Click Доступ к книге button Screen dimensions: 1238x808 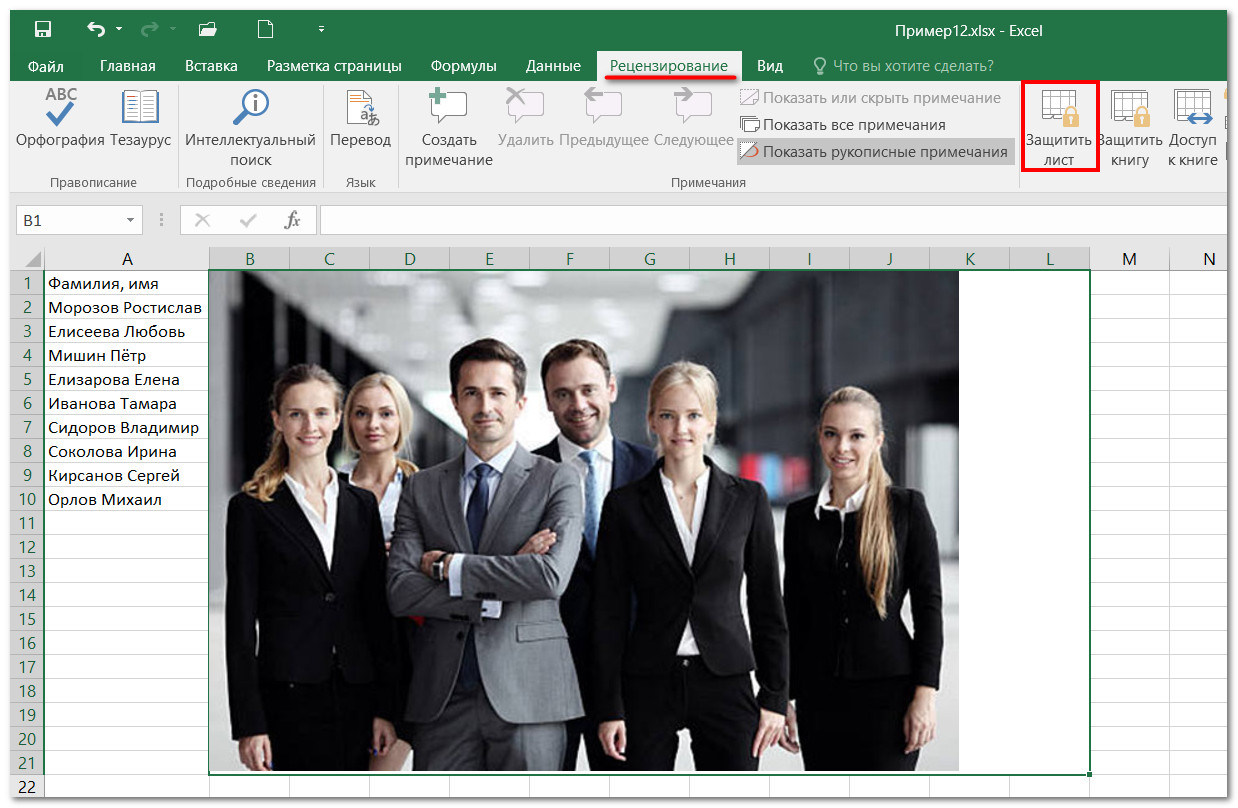pyautogui.click(x=1193, y=128)
